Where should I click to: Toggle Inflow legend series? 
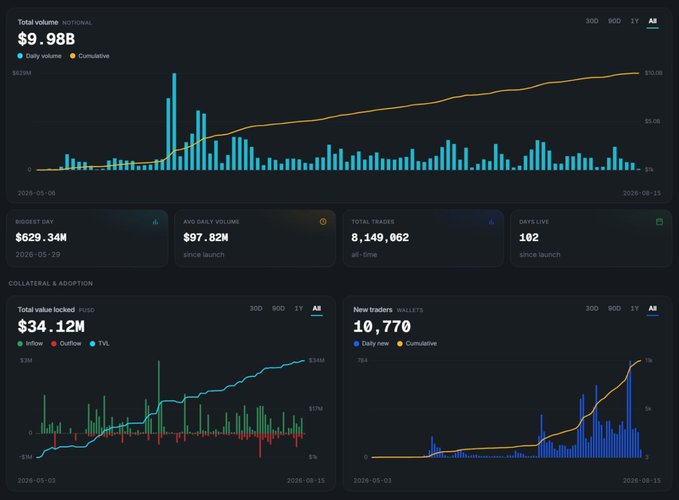tap(30, 343)
